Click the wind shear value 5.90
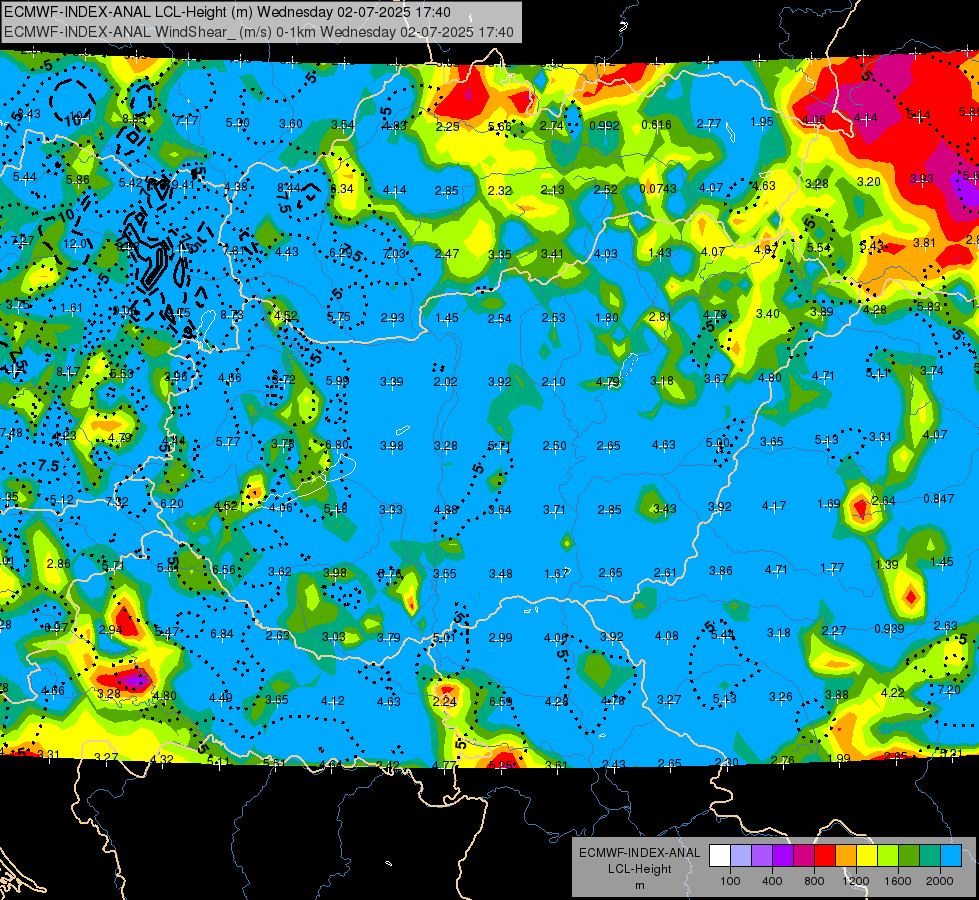 (237, 123)
